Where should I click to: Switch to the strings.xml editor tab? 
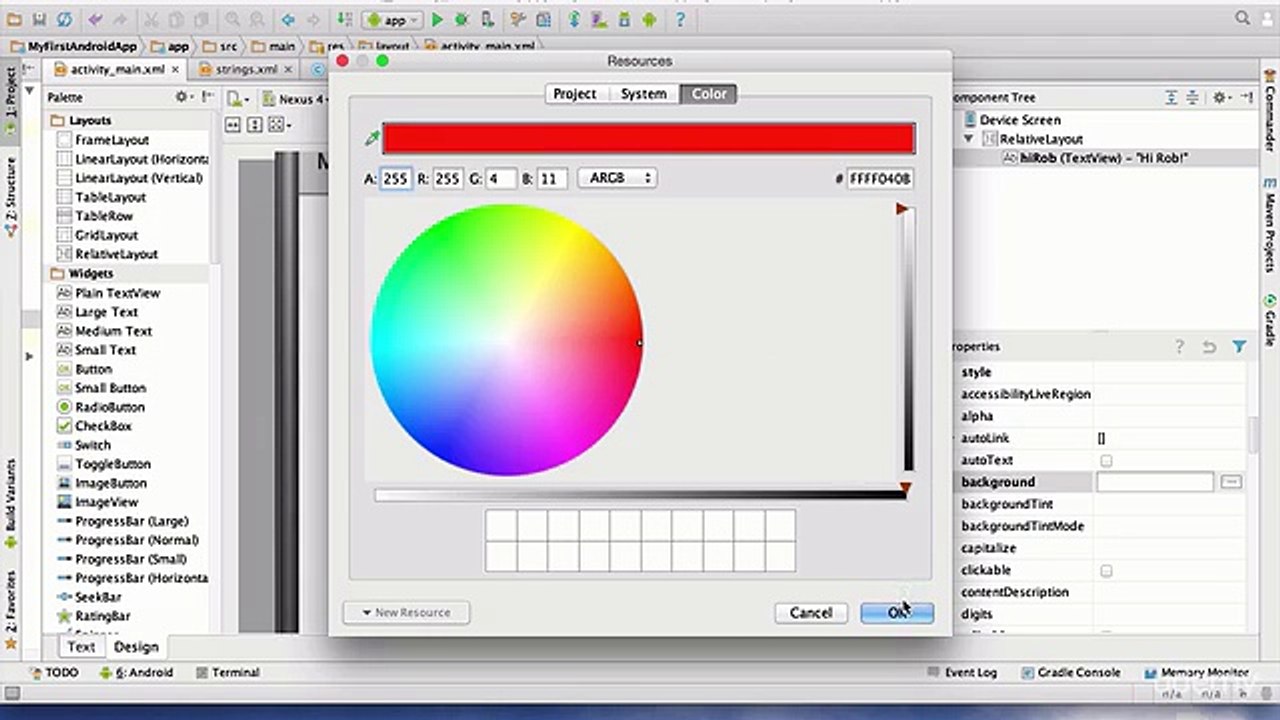click(246, 70)
